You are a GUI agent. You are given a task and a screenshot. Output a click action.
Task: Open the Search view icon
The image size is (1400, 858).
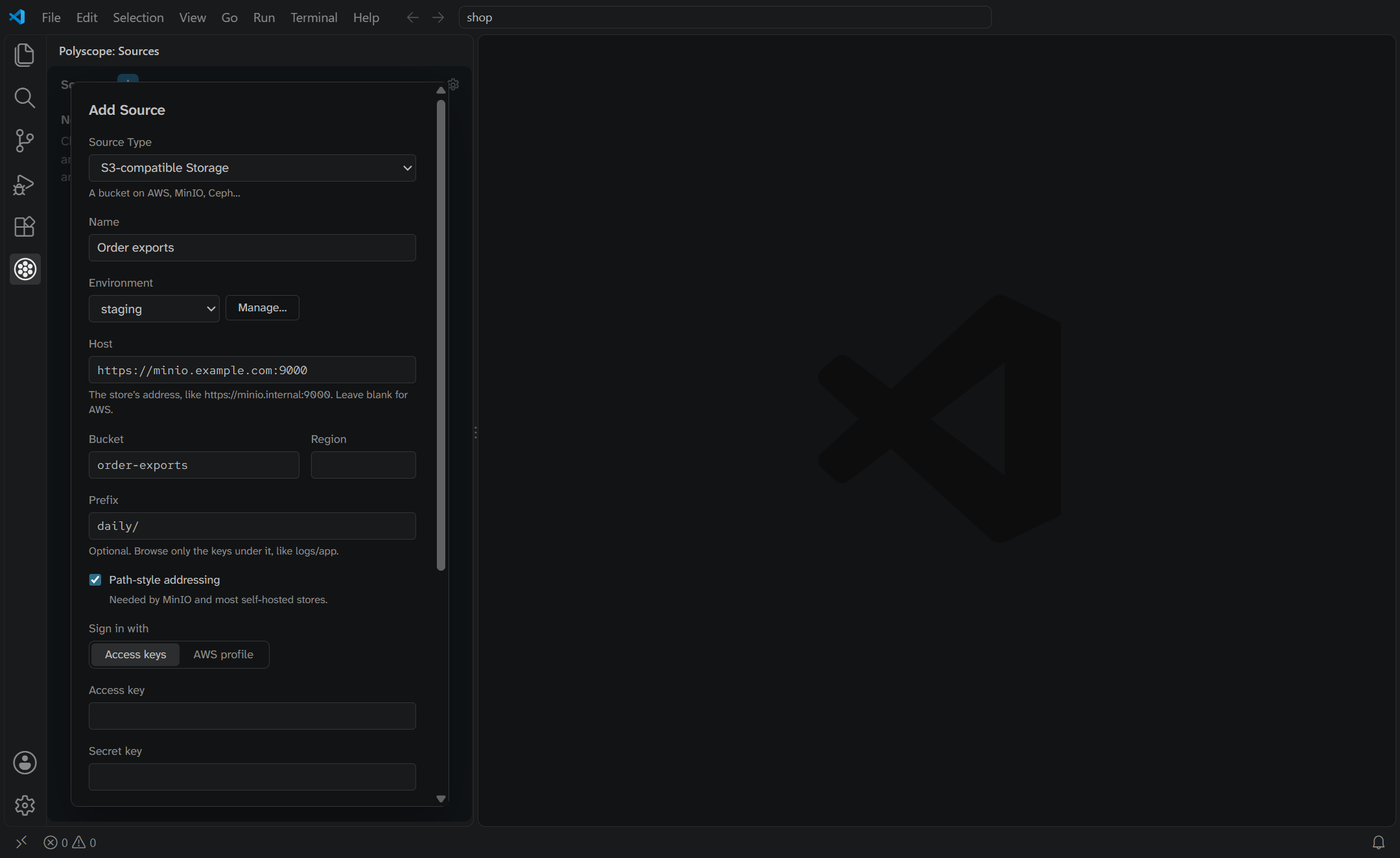(x=25, y=98)
